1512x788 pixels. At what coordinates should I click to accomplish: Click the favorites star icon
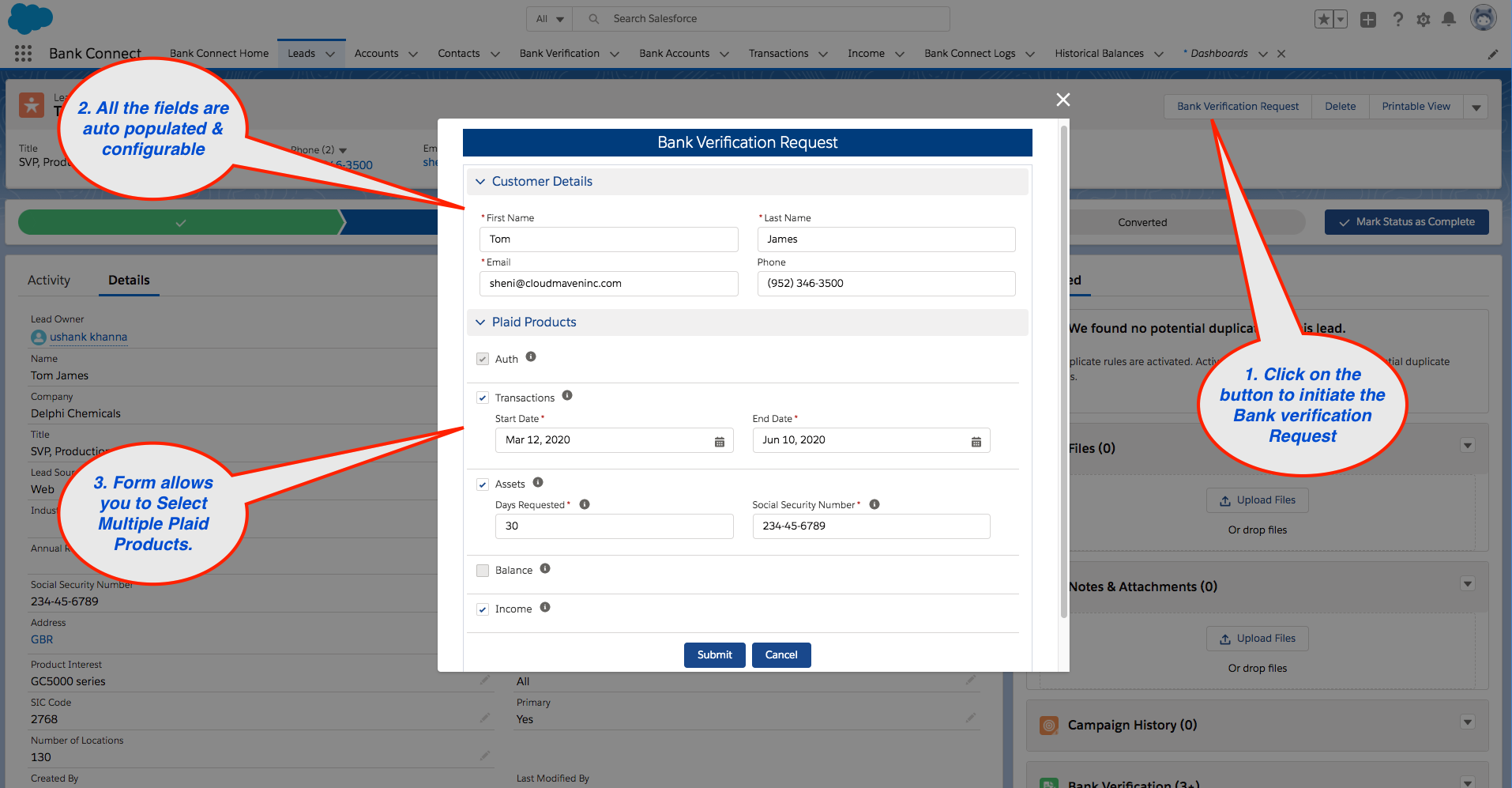point(1323,18)
